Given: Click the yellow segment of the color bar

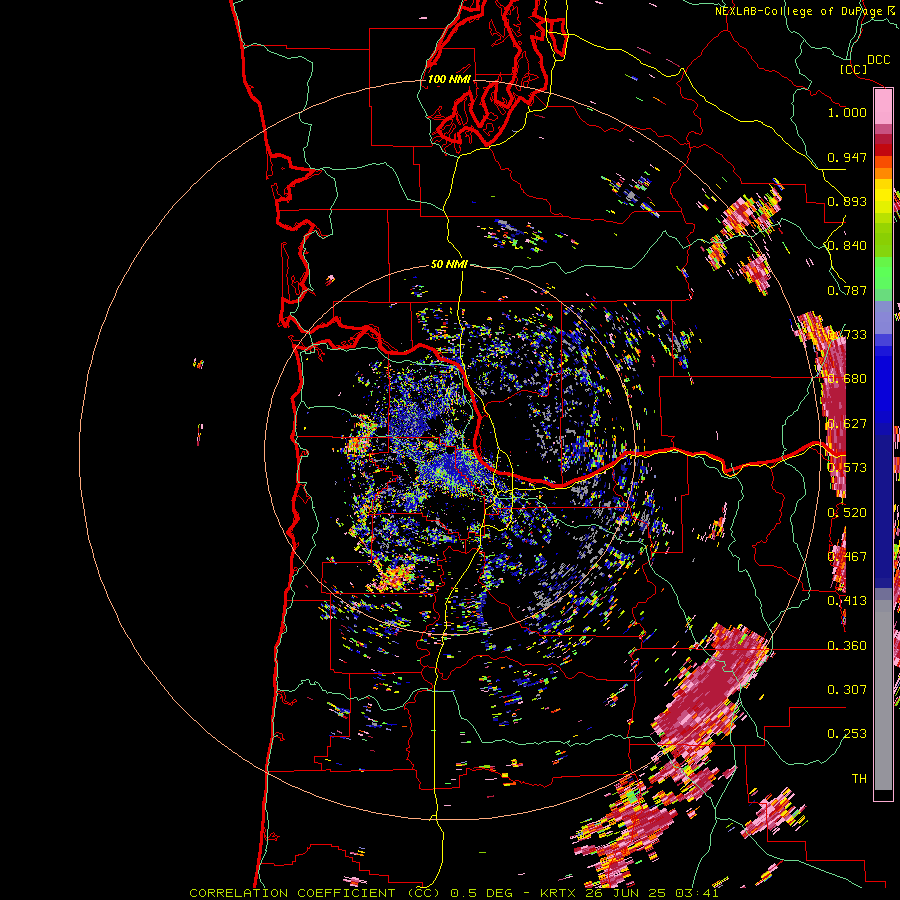Looking at the screenshot, I should tap(883, 197).
